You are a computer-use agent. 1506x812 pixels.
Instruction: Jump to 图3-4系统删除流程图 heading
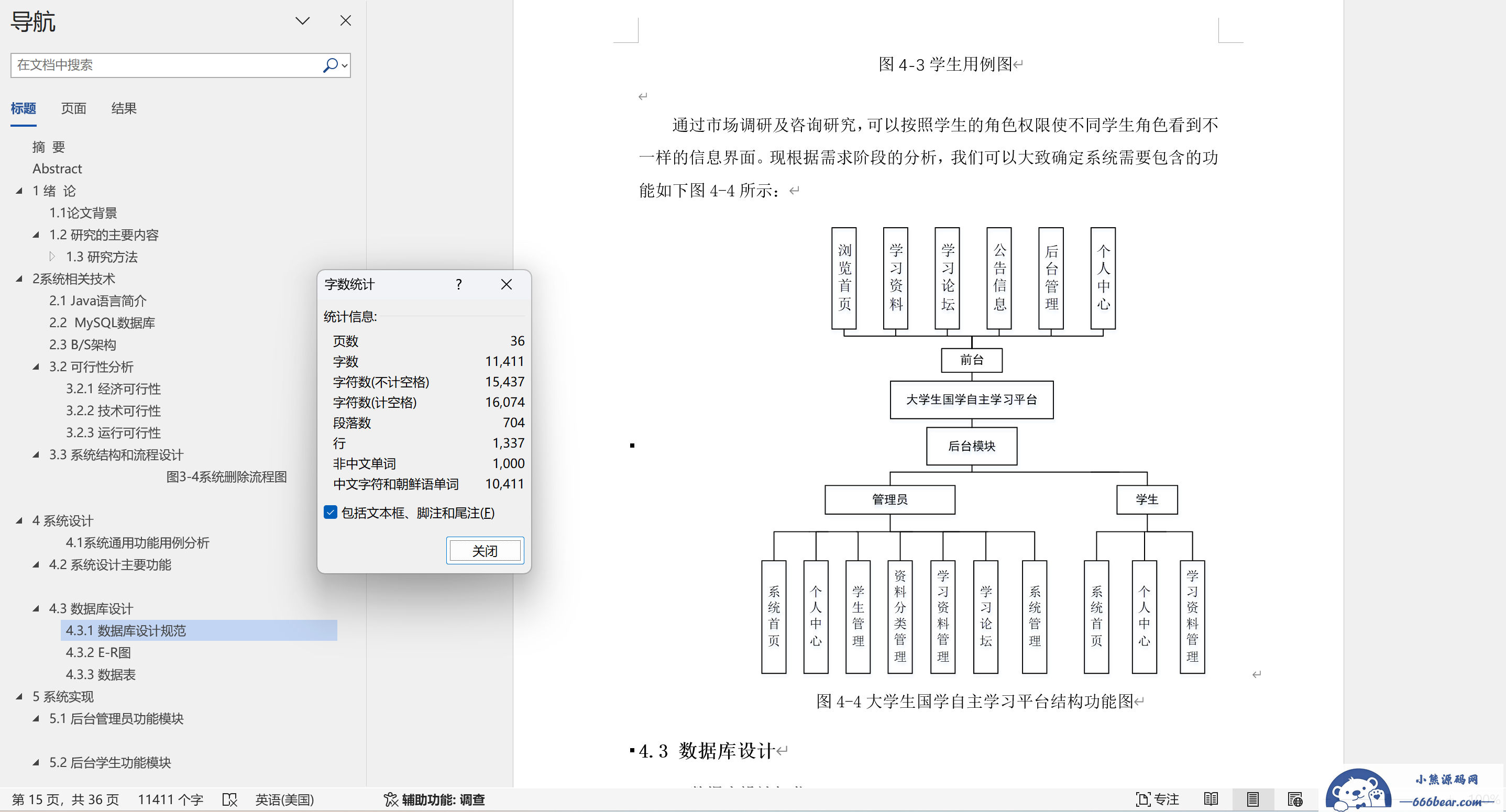point(227,477)
